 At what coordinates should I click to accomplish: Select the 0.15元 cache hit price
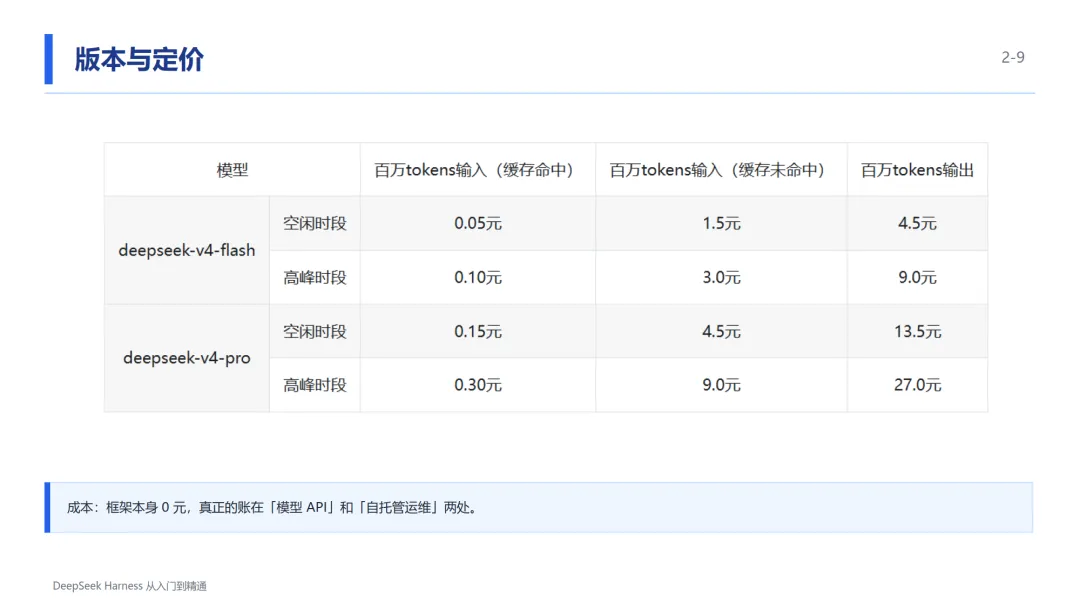(477, 331)
